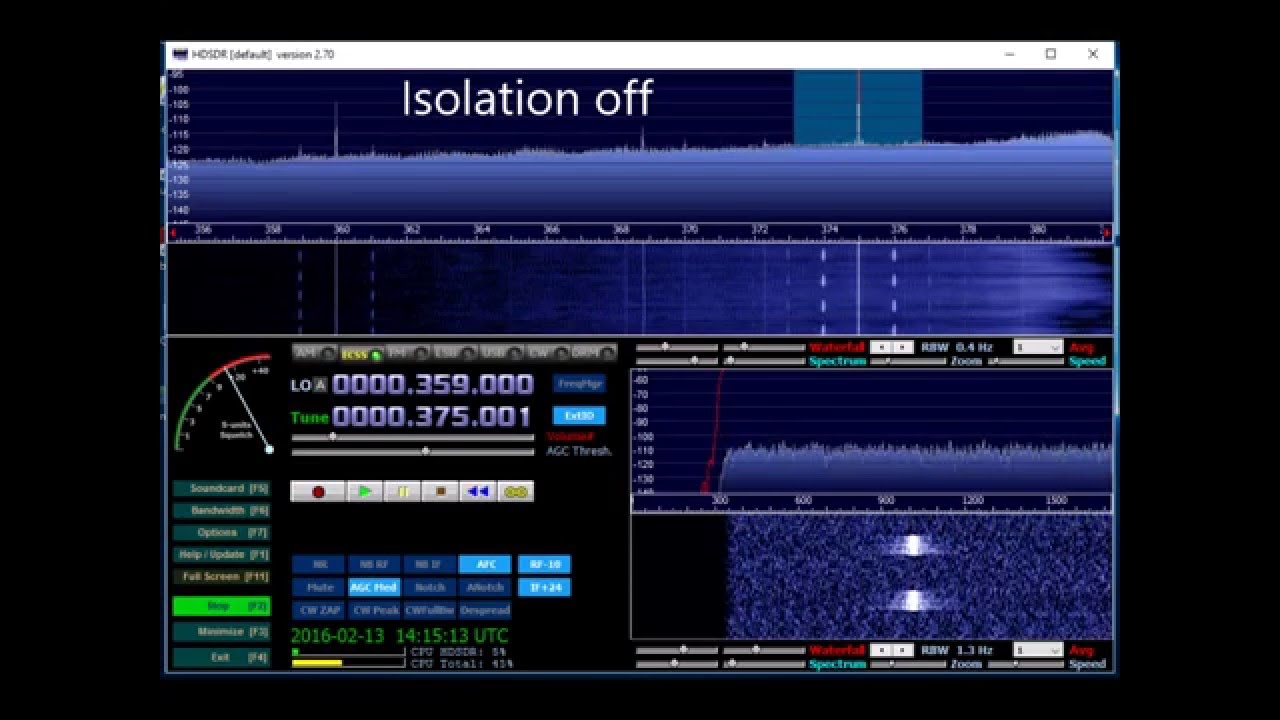The width and height of the screenshot is (1280, 720).
Task: Click the red Record button
Action: click(x=318, y=491)
